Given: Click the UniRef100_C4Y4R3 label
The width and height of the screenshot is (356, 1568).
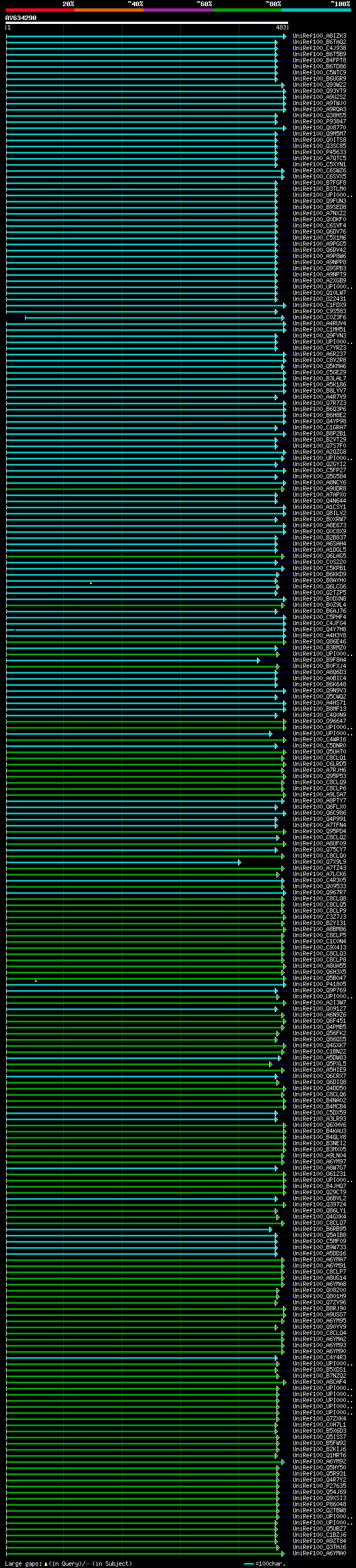Looking at the screenshot, I should coord(319,1357).
